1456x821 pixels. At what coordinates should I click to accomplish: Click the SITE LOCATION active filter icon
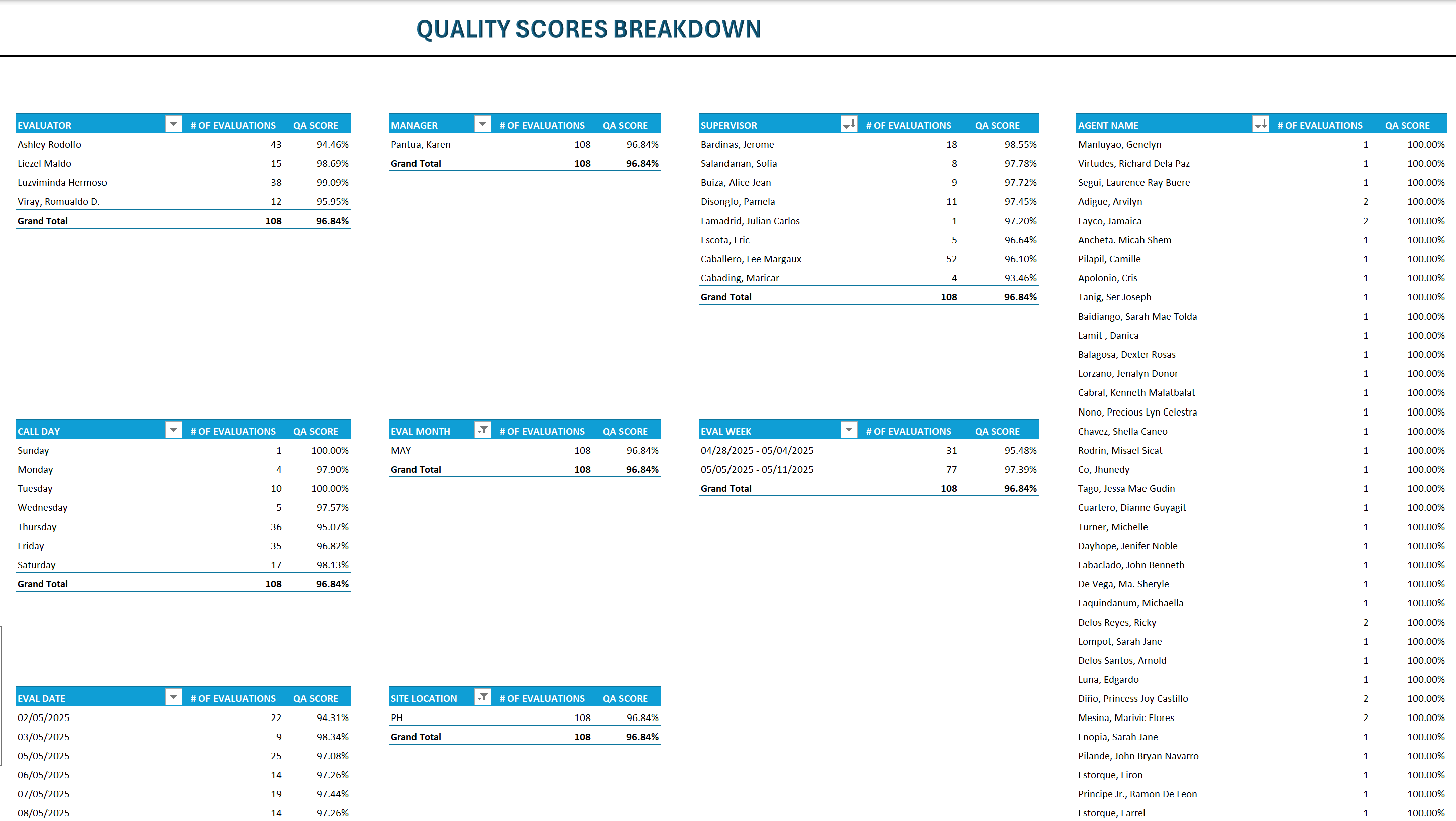click(x=482, y=697)
